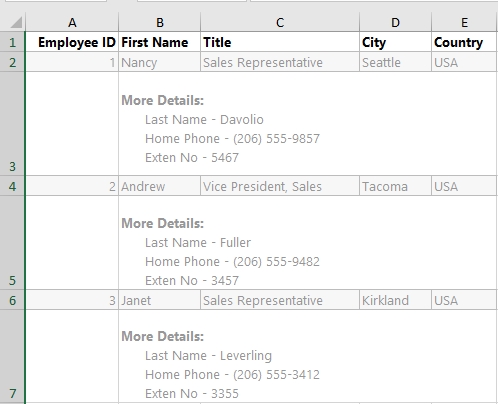Select row 7 header

point(12,356)
